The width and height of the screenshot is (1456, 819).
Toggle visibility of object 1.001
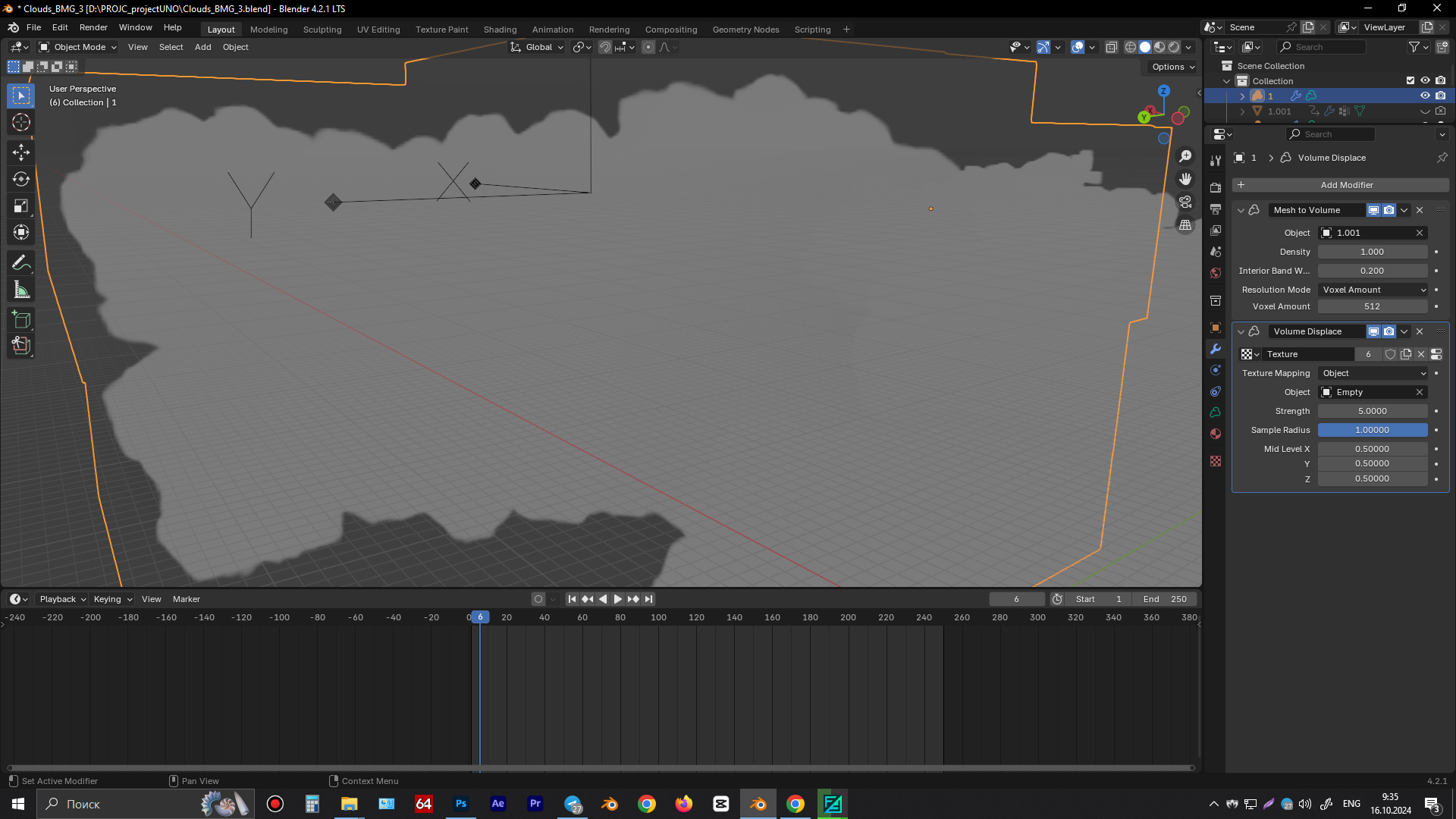[x=1425, y=111]
